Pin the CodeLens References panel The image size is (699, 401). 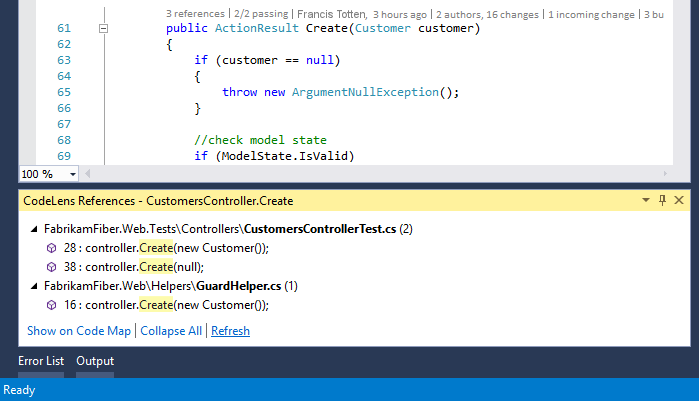[x=662, y=201]
